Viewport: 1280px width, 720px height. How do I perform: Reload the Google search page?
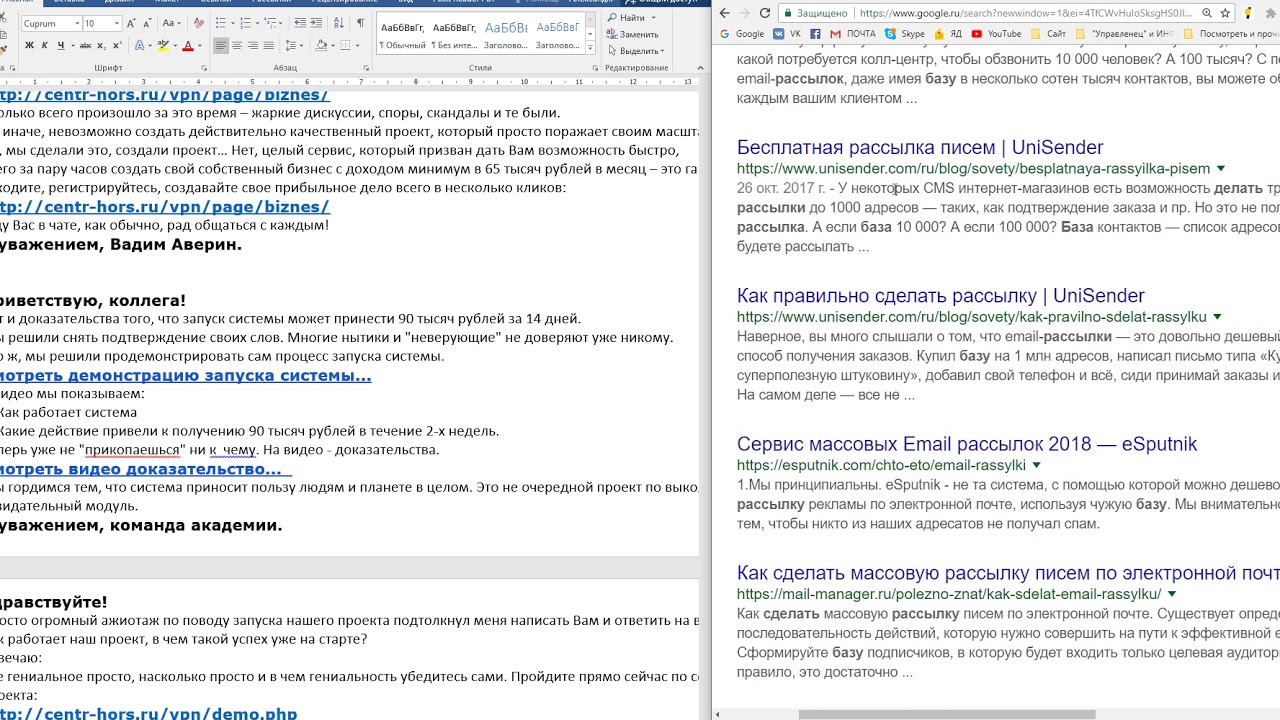point(765,13)
